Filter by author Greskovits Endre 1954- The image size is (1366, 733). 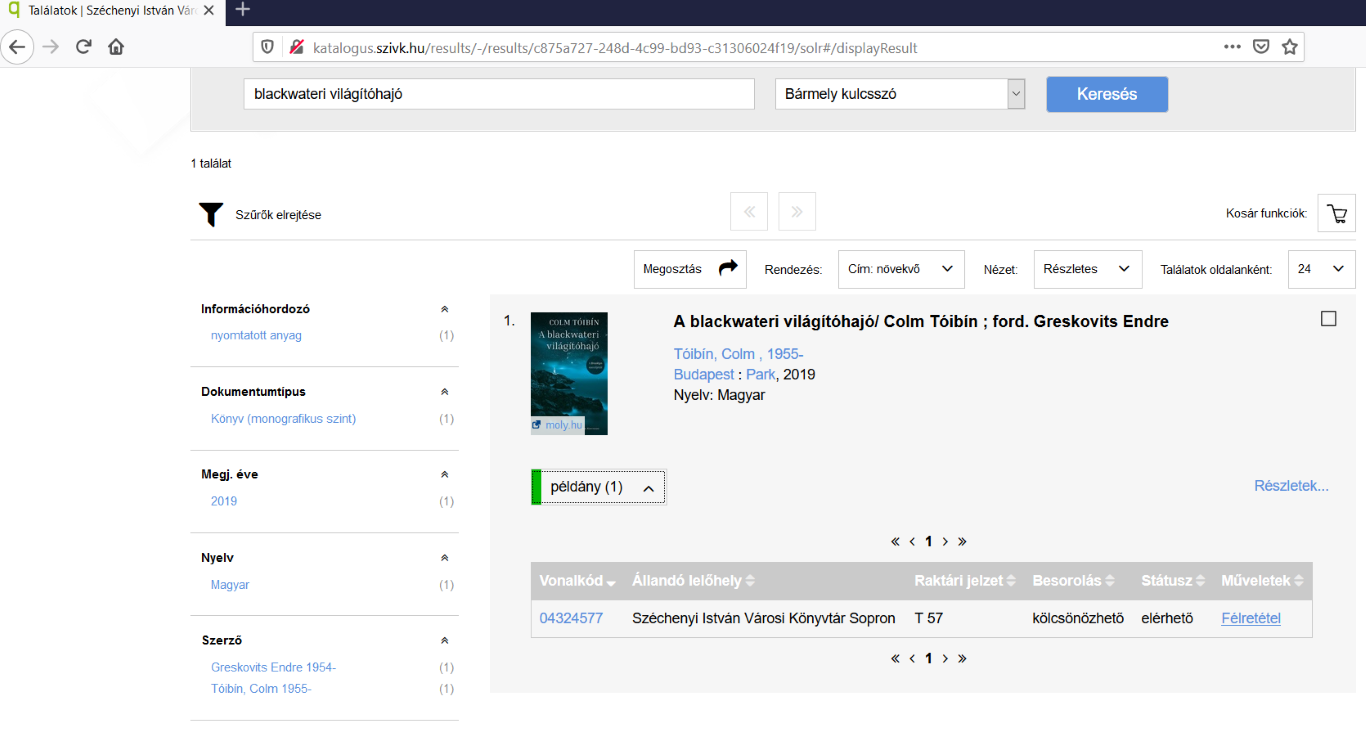point(273,667)
